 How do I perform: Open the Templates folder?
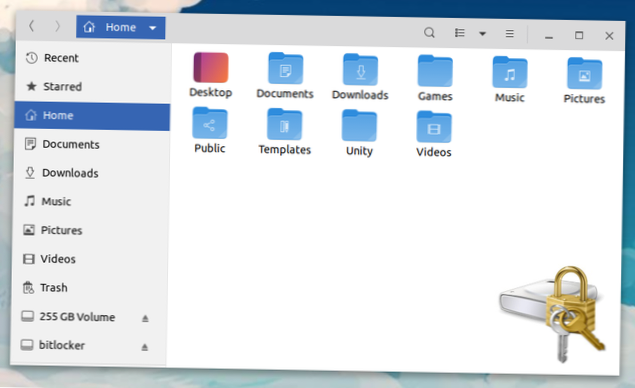pyautogui.click(x=285, y=124)
